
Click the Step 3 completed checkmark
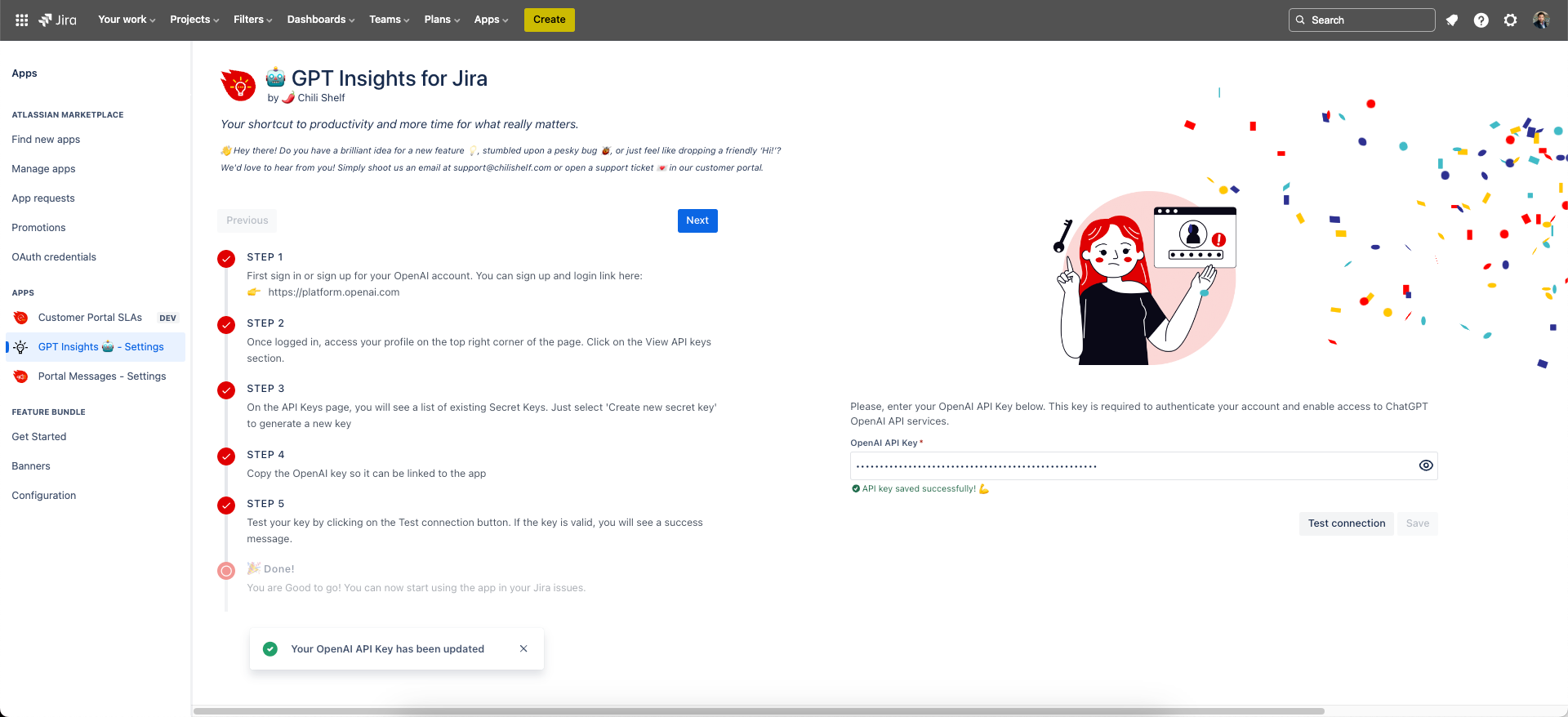[226, 390]
